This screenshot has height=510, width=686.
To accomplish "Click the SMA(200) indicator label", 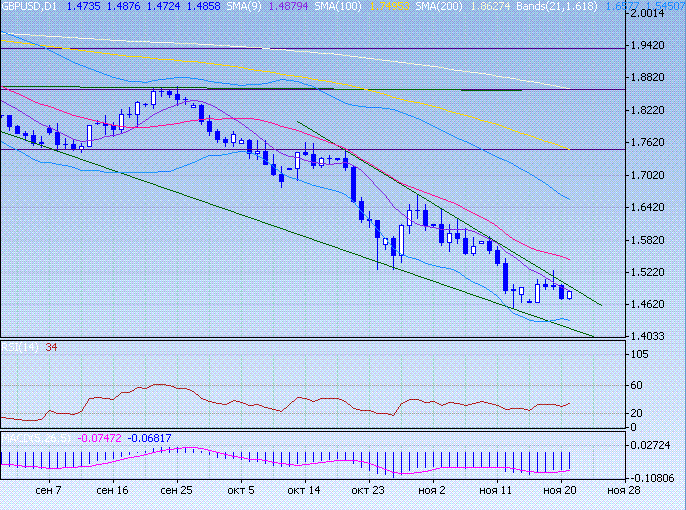I will (437, 6).
